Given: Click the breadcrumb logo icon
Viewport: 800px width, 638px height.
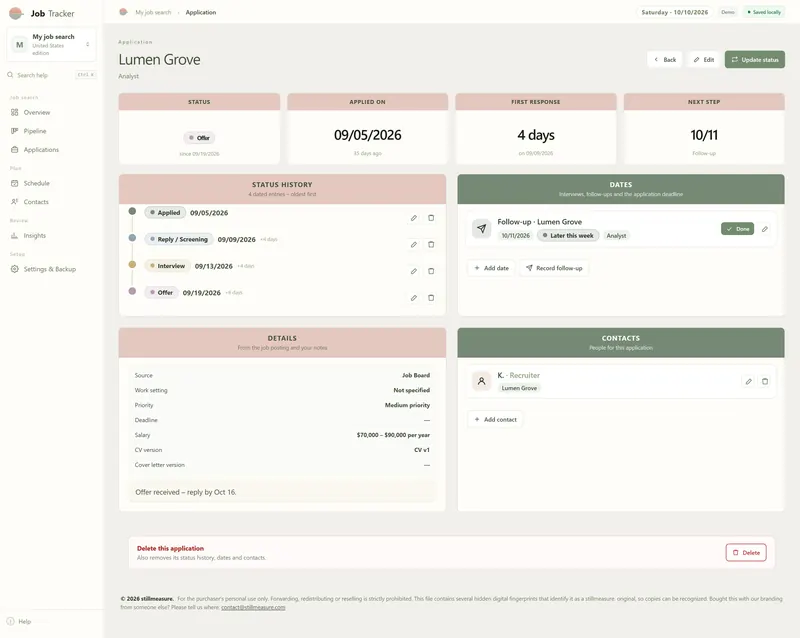Looking at the screenshot, I should click(x=123, y=12).
